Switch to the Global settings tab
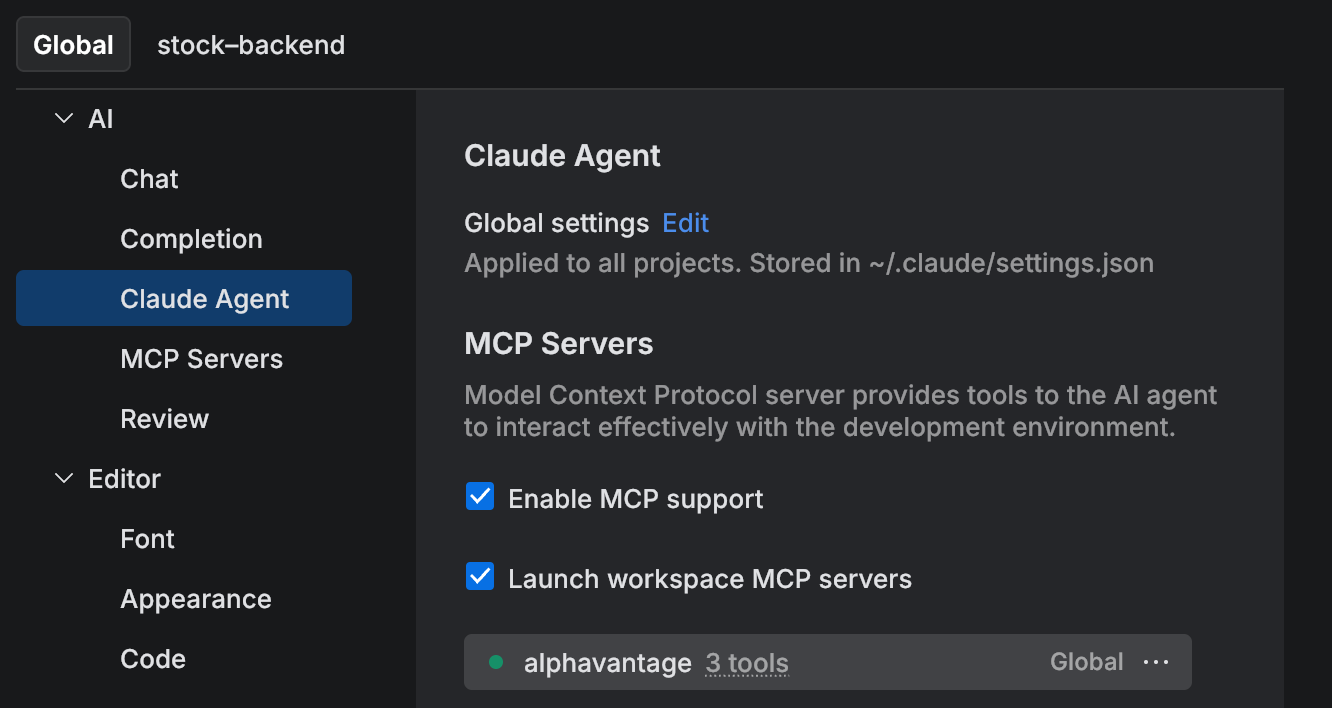The height and width of the screenshot is (708, 1332). (73, 45)
